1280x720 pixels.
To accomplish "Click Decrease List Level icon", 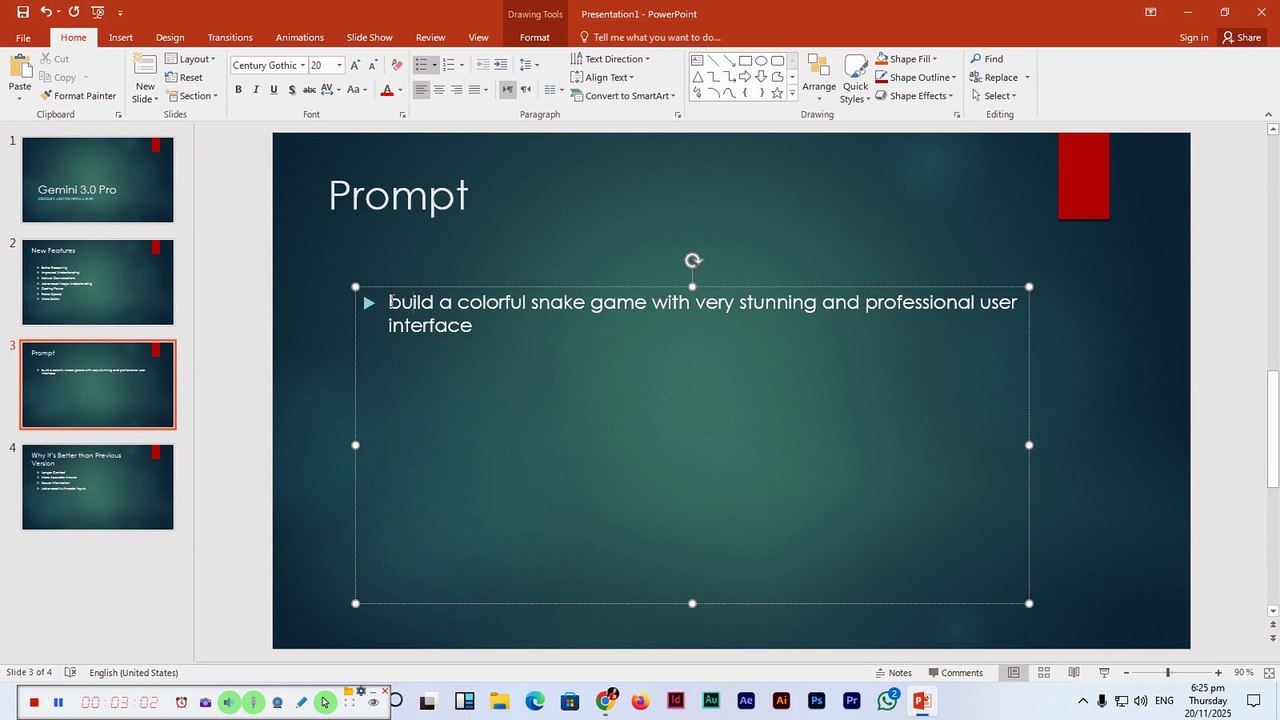I will [x=483, y=65].
